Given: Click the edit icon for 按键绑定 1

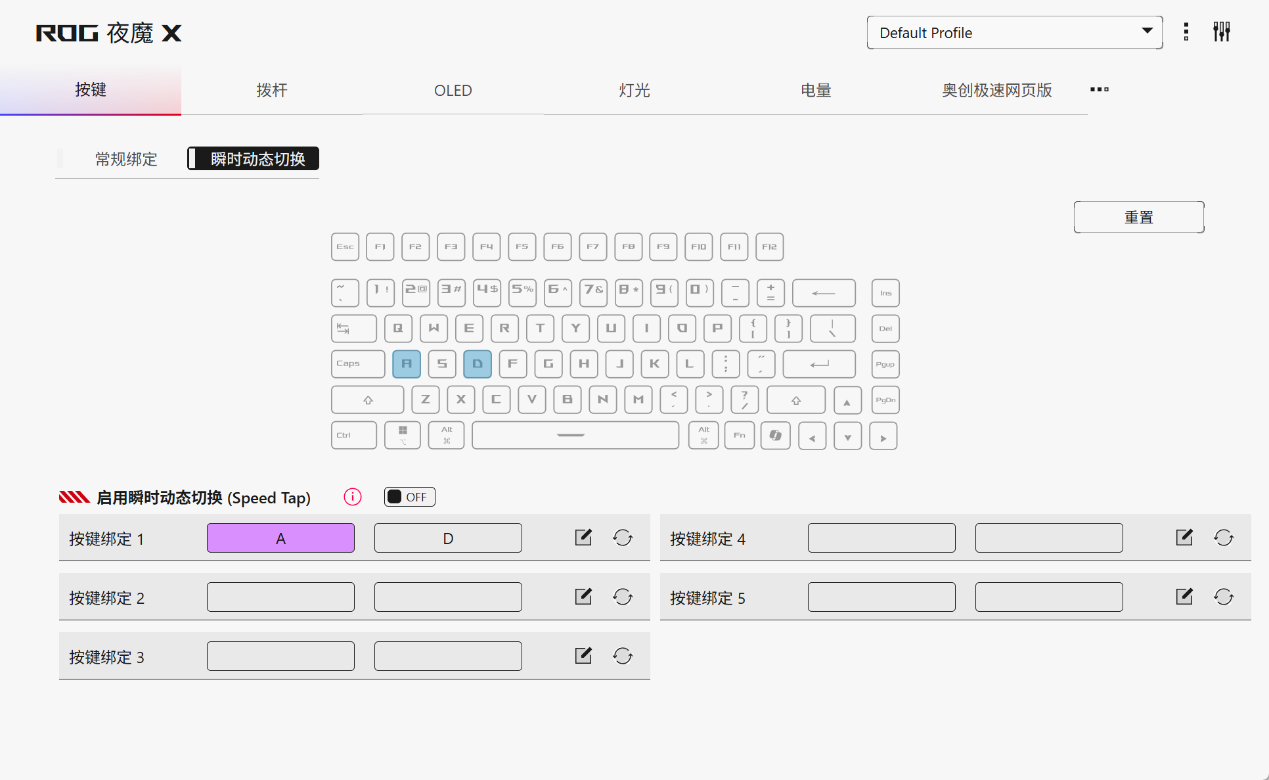Looking at the screenshot, I should pos(583,538).
